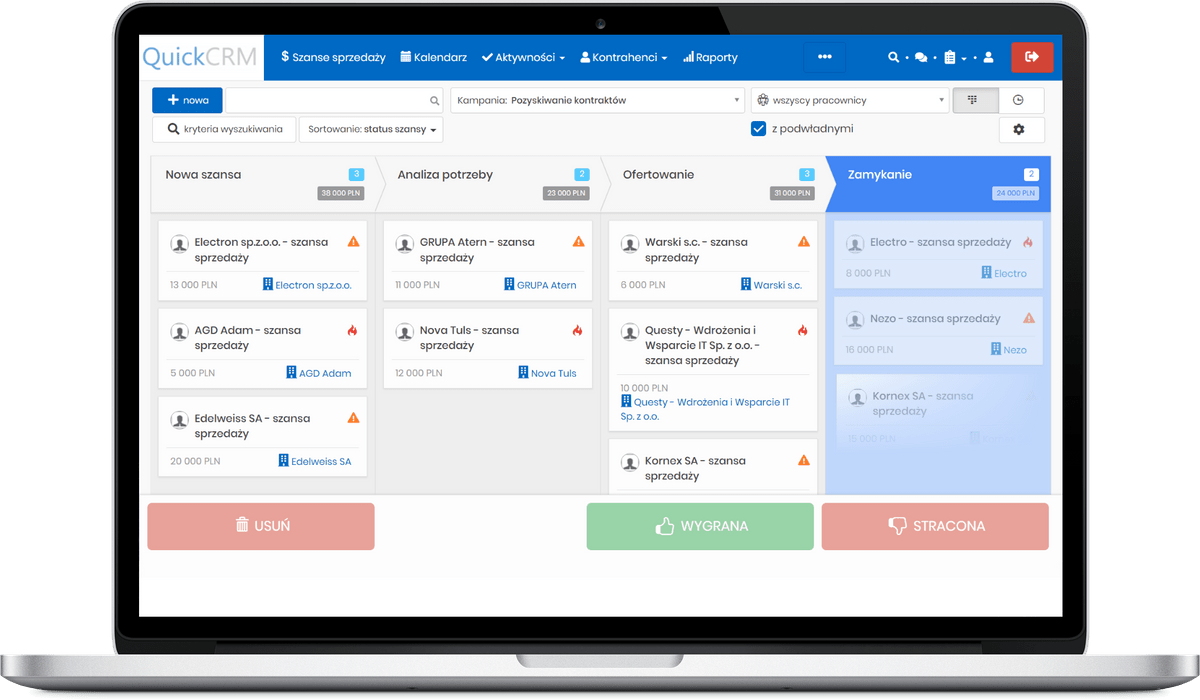Go to Kalendarz in the navigation bar
1200x700 pixels.
[433, 57]
